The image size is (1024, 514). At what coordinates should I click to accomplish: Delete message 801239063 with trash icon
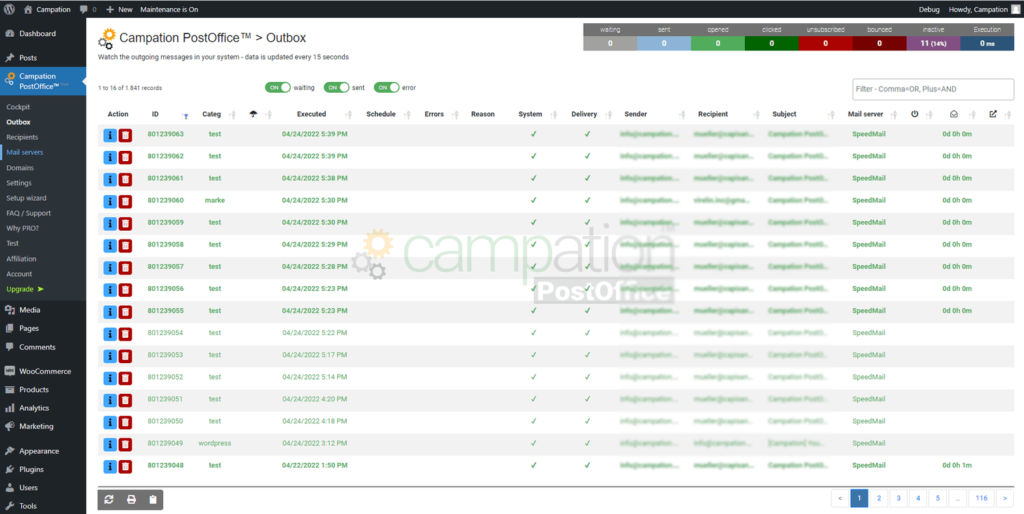[125, 135]
